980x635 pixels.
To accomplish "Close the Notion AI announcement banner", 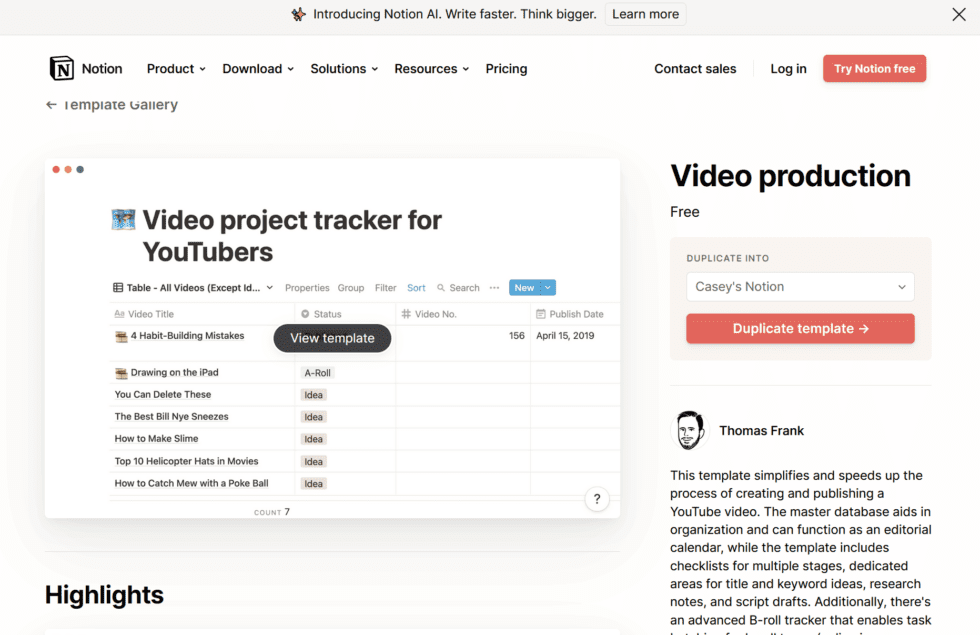I will tap(958, 14).
